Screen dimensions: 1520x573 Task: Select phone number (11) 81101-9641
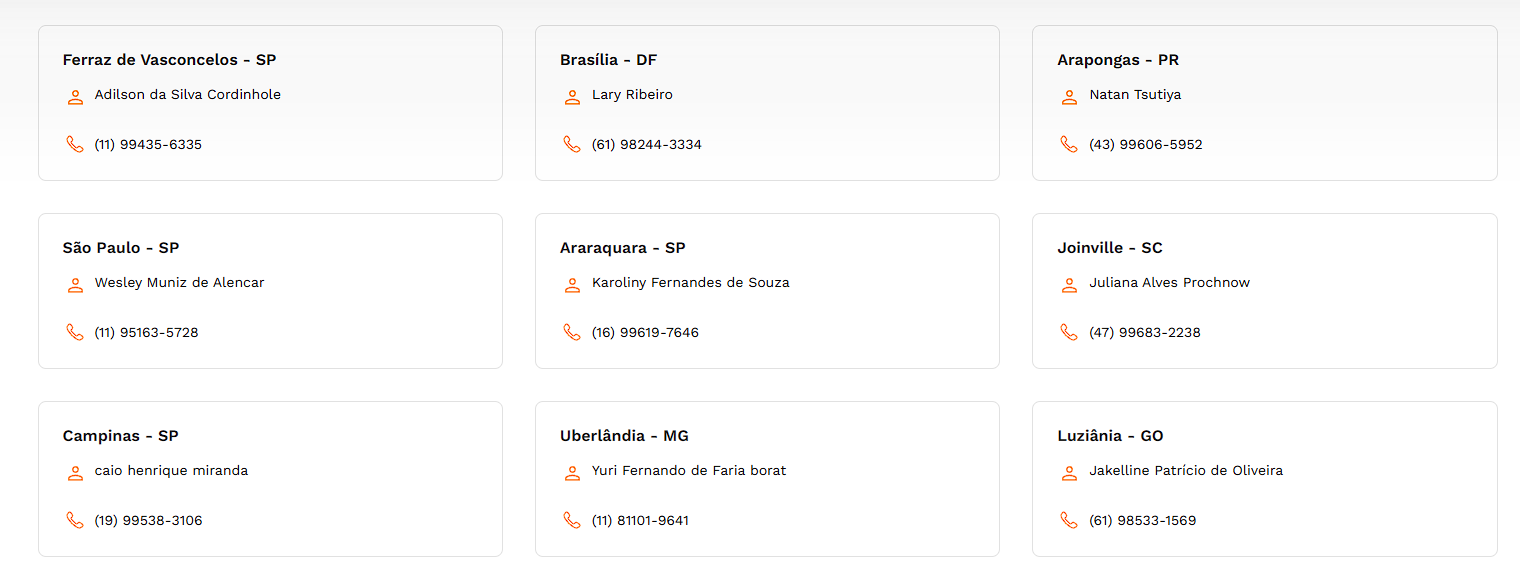pos(640,520)
